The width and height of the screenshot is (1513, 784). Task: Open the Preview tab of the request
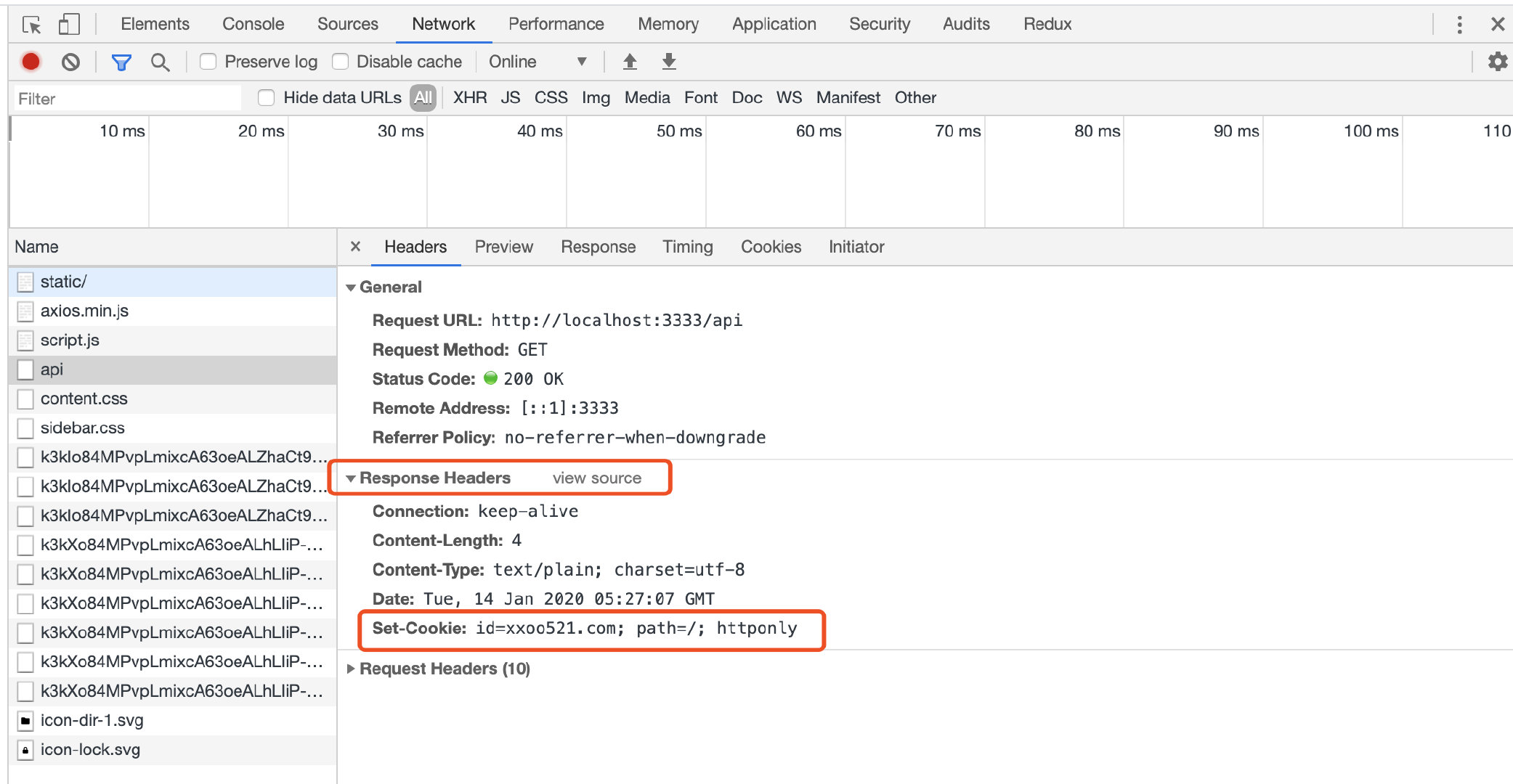pyautogui.click(x=503, y=247)
